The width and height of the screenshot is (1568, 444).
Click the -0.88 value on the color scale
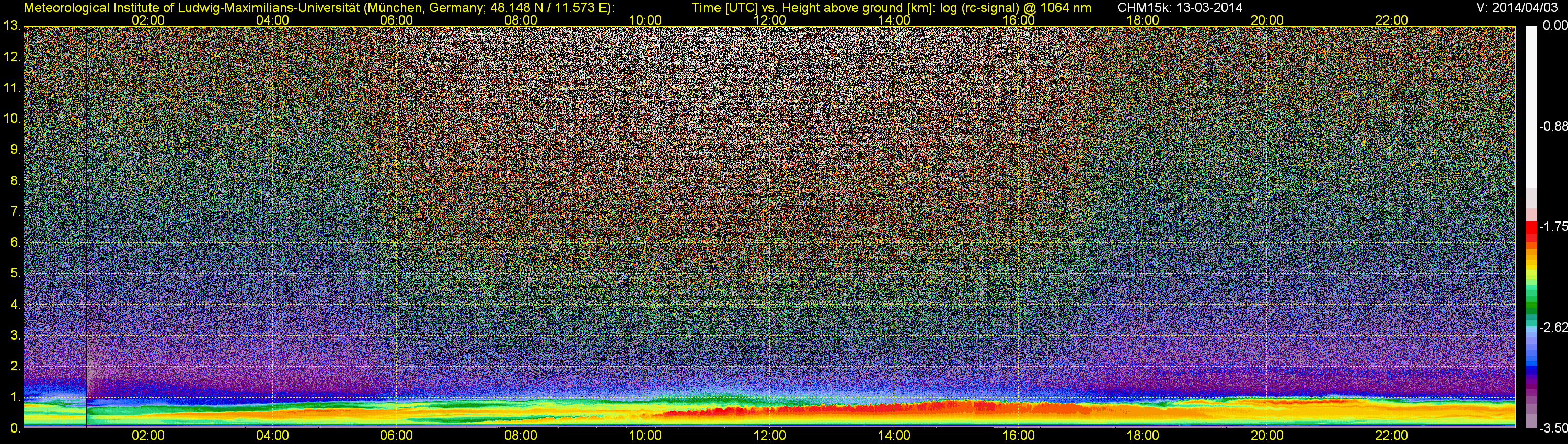[x=1553, y=126]
